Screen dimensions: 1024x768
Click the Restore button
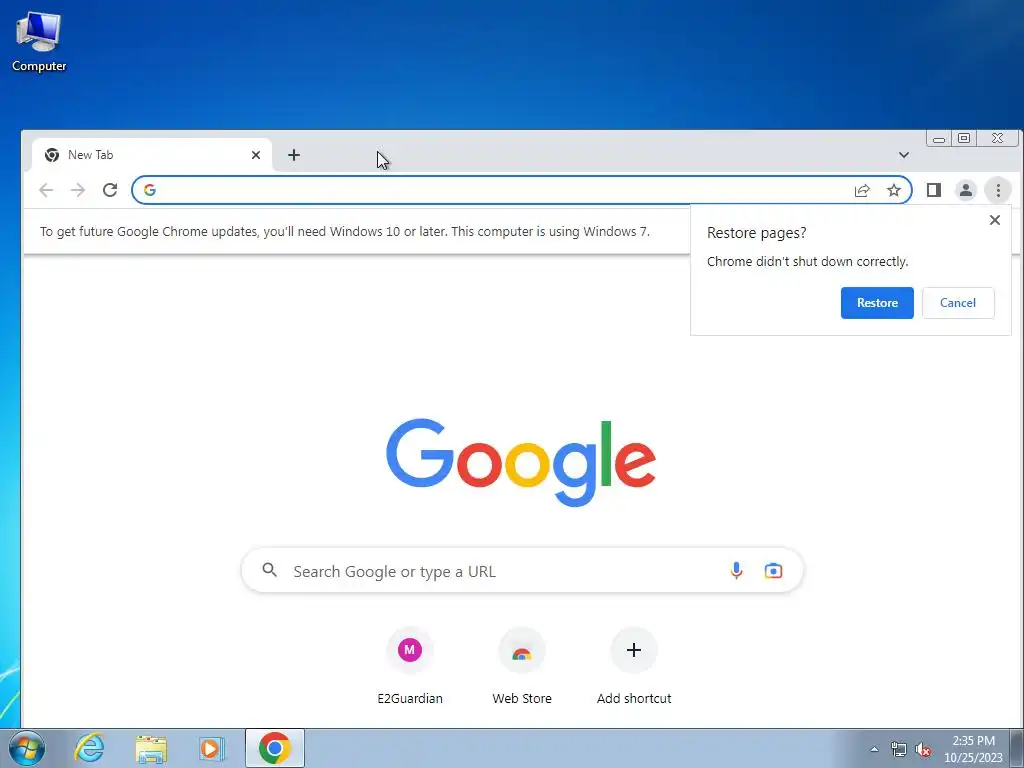877,303
